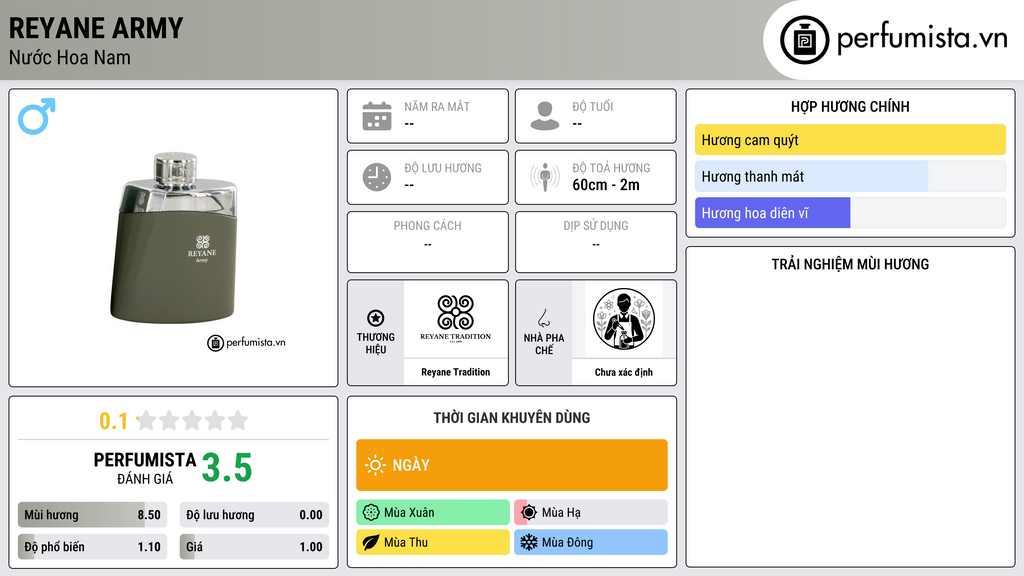This screenshot has width=1024, height=576.
Task: Click the ĐỘ TUỔI label
Action: (592, 106)
